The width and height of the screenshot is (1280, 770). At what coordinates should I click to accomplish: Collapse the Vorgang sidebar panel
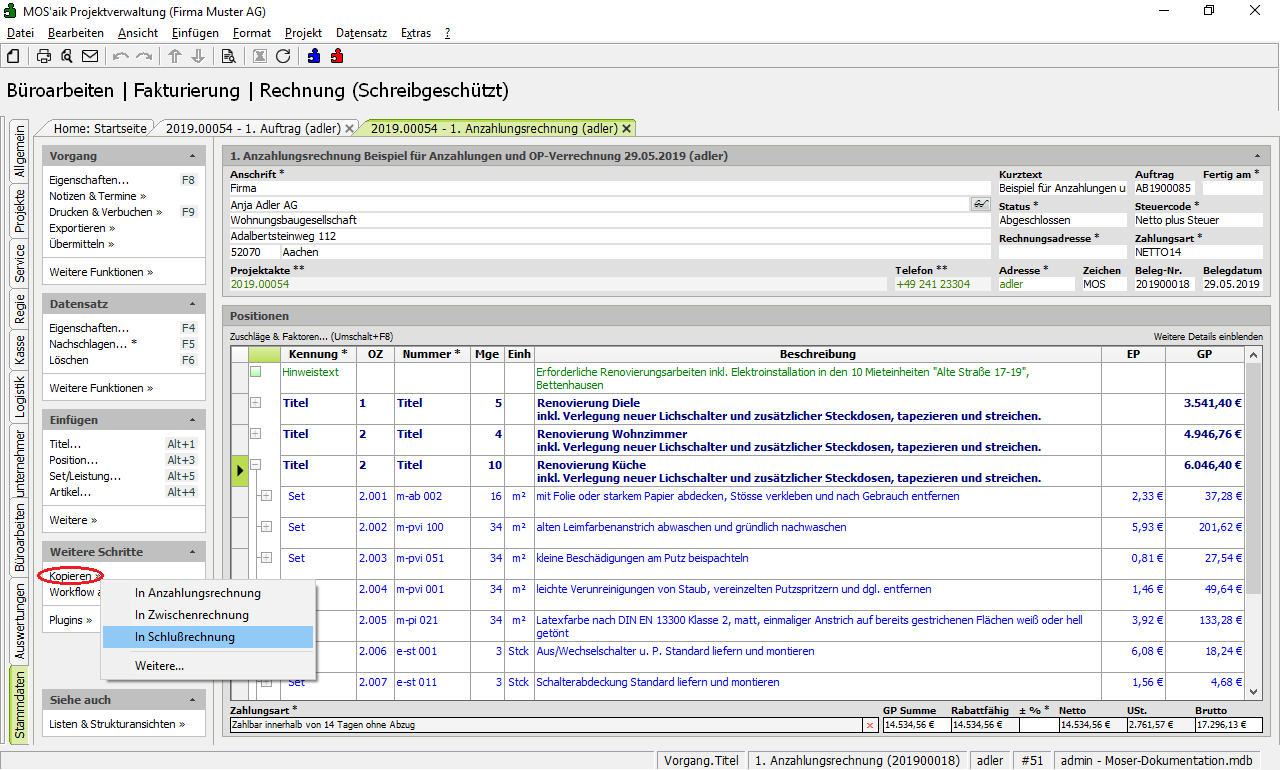click(192, 157)
